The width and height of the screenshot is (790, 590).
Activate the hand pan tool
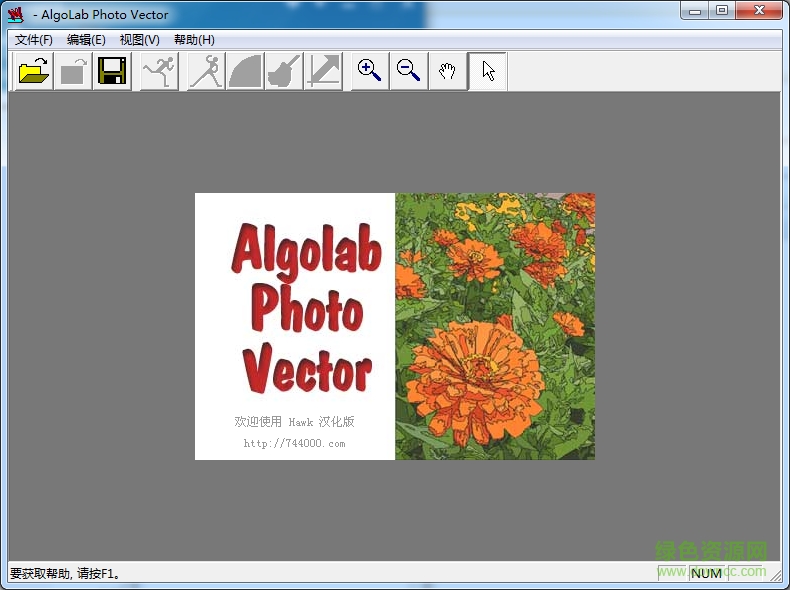[448, 72]
